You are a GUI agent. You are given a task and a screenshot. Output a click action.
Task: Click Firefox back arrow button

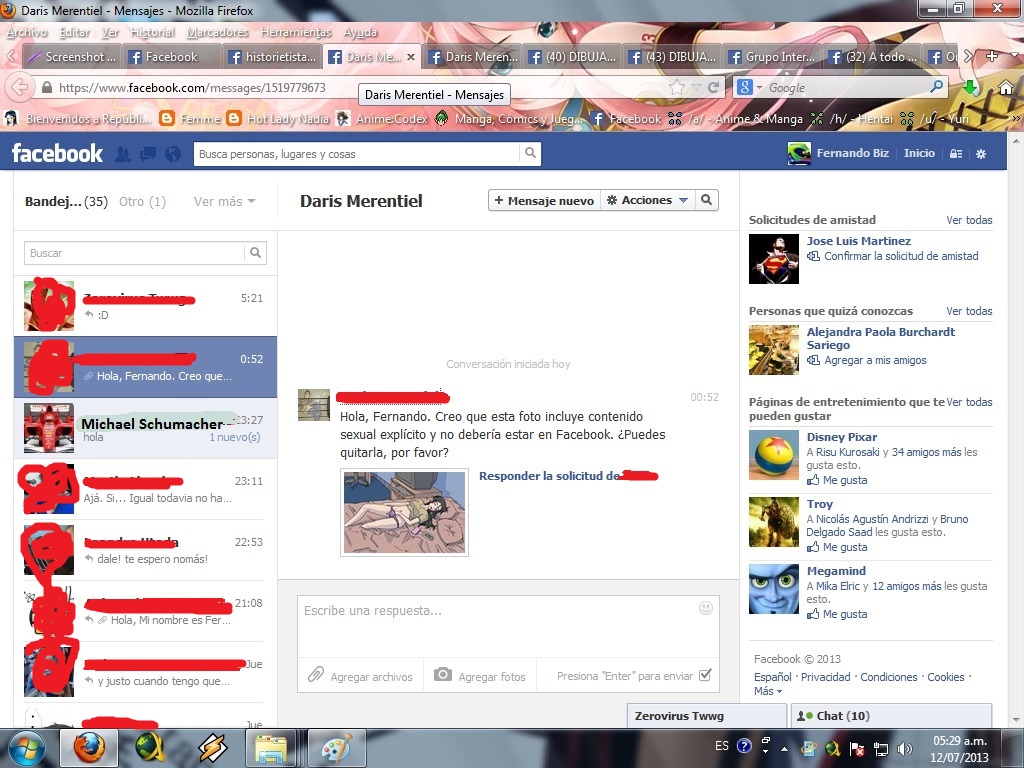(19, 88)
